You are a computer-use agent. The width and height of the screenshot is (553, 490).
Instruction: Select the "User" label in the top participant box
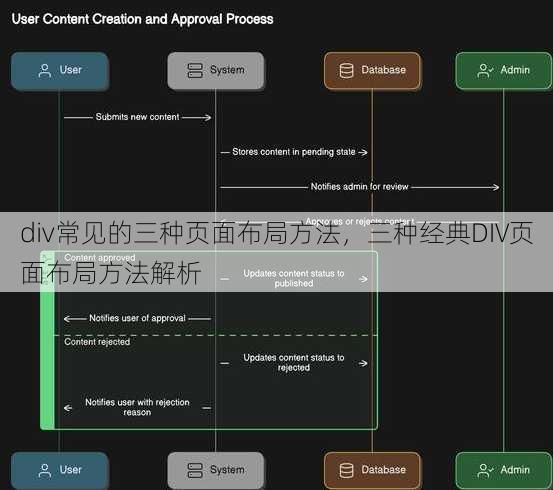71,70
